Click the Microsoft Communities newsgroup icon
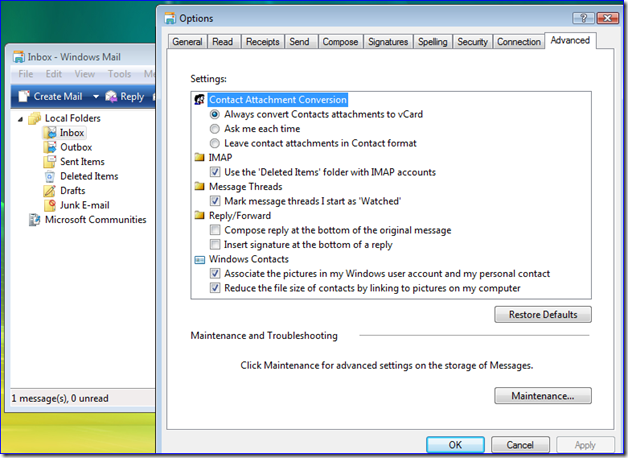The height and width of the screenshot is (458, 628). pyautogui.click(x=34, y=219)
